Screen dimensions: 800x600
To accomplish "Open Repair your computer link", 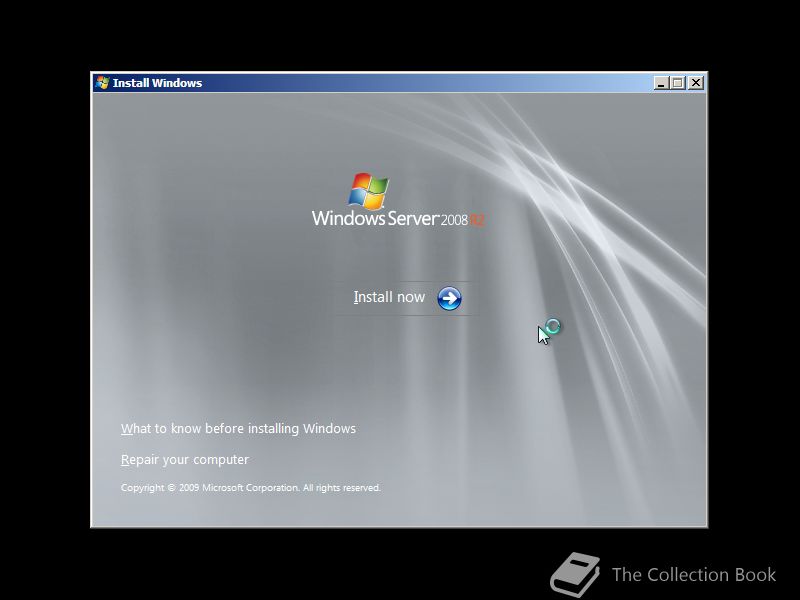I will click(x=185, y=460).
